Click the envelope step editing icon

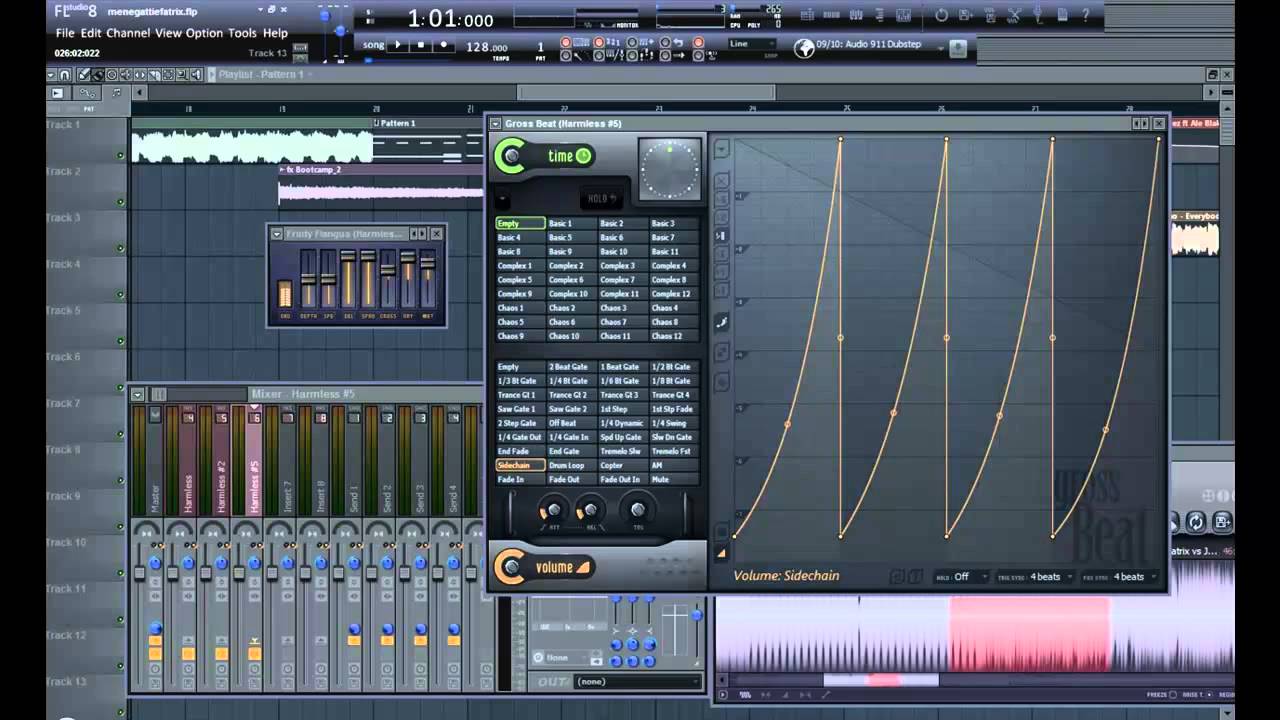(x=721, y=236)
